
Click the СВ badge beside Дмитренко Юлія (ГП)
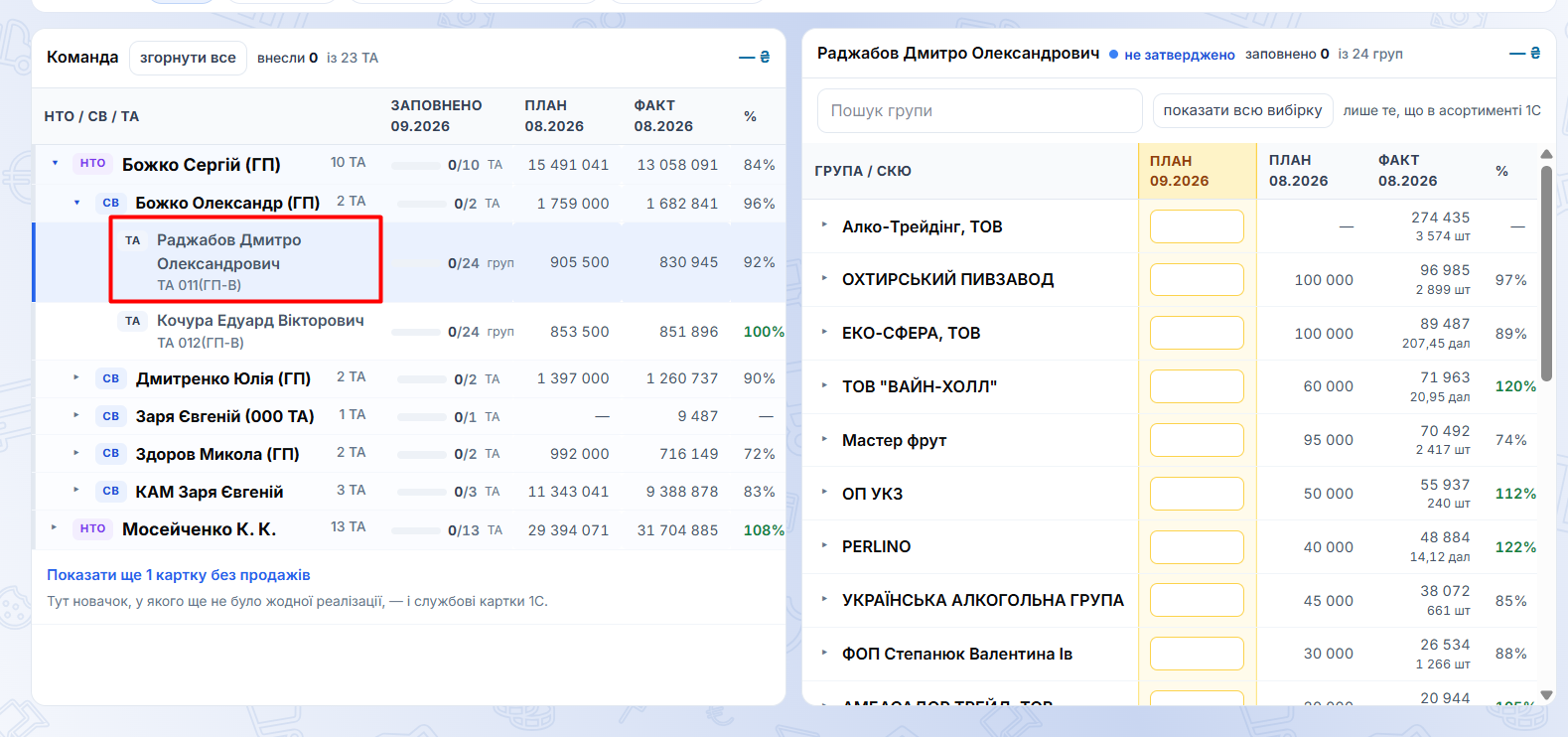click(x=111, y=378)
